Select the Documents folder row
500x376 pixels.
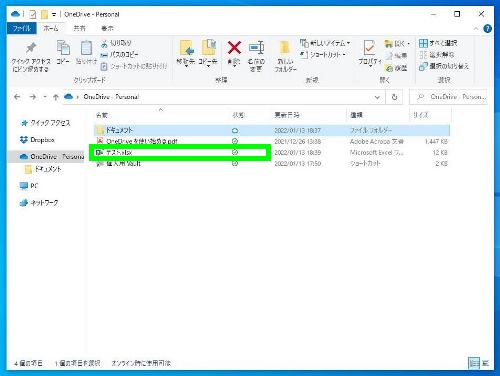point(272,130)
